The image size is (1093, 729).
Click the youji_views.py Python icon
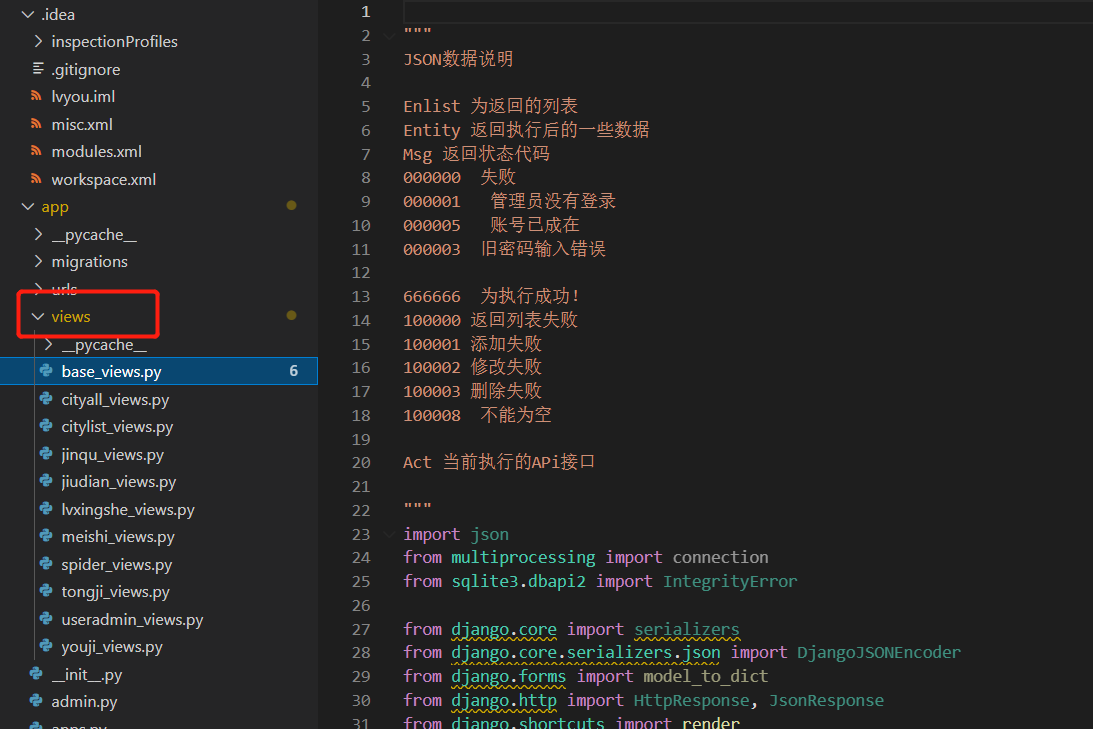47,646
